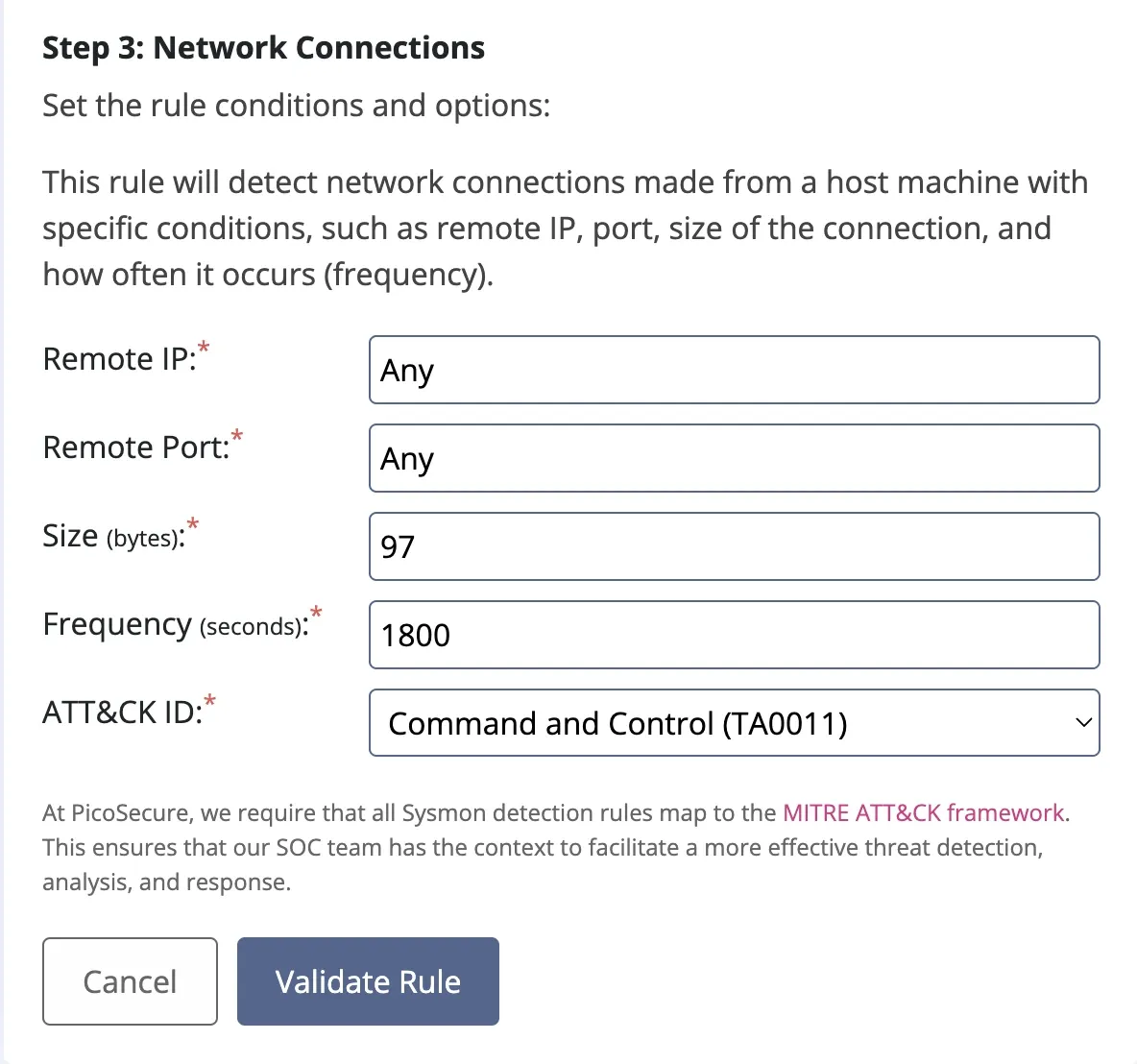Click the PicoSecure Sysmon requirement note
Screen dimensions: 1137x1064
[x=556, y=847]
